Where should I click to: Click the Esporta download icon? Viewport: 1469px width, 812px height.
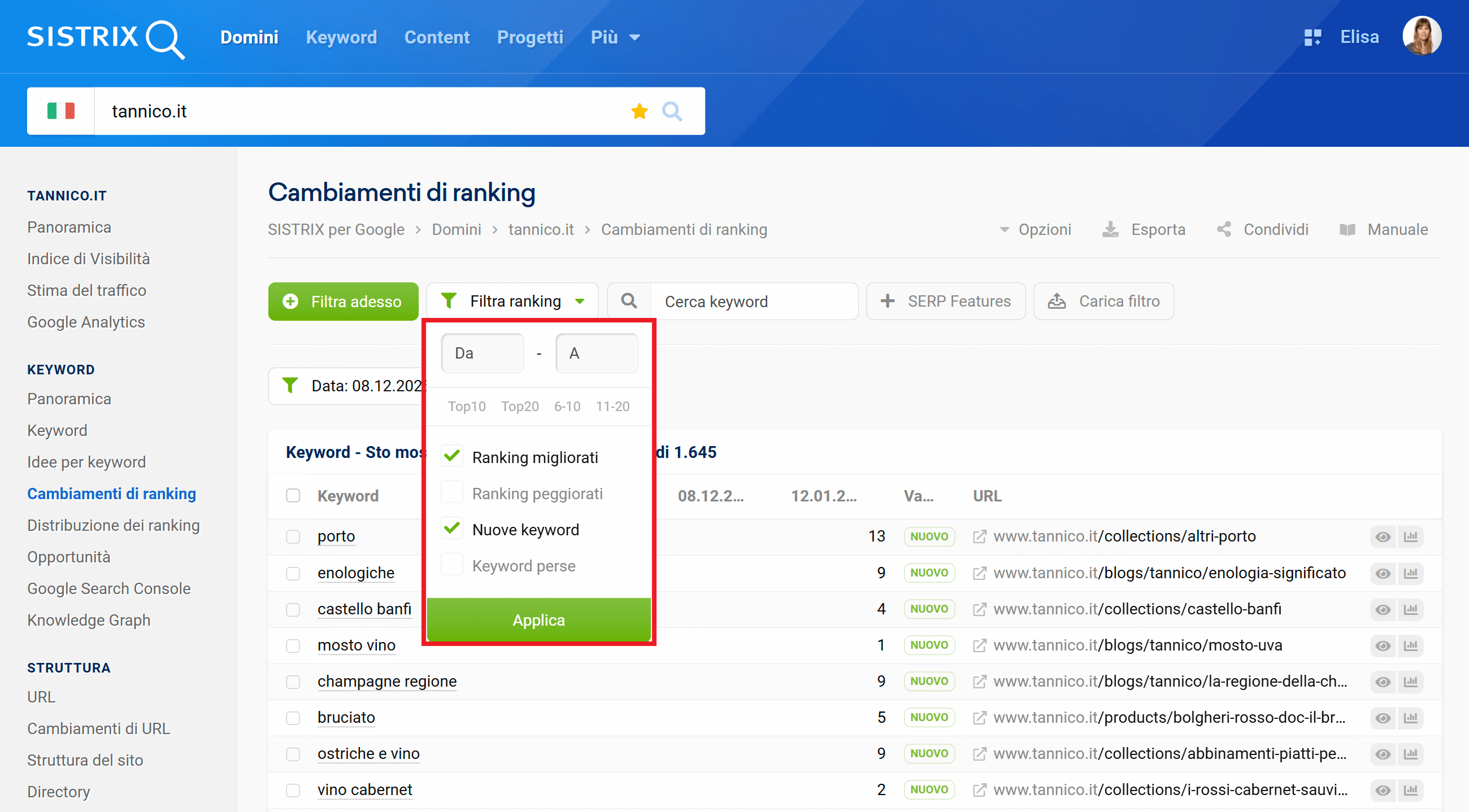point(1110,229)
